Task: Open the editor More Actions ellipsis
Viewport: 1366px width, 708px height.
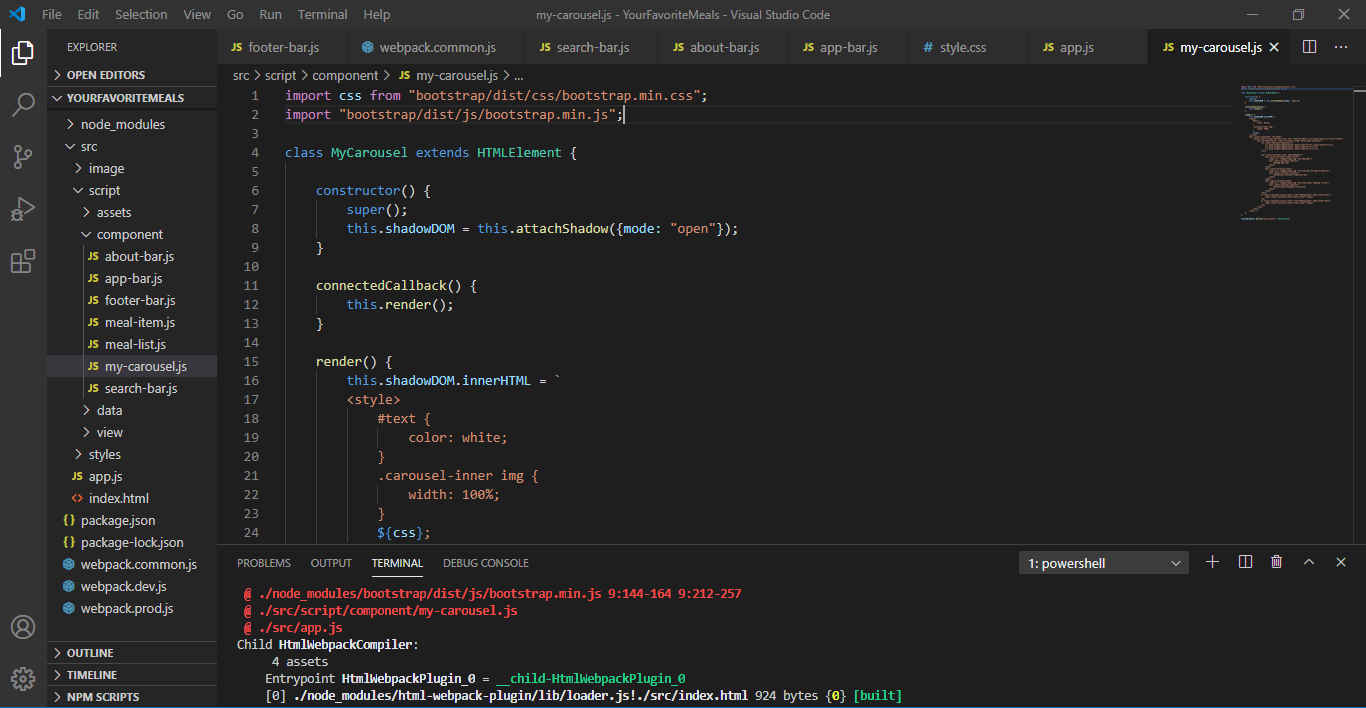Action: 1341,47
